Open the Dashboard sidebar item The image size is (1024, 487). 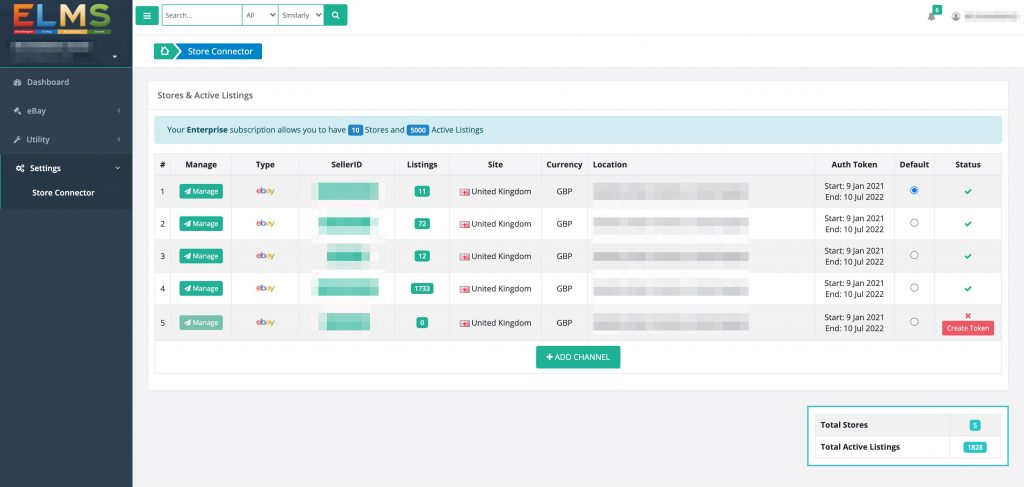coord(66,82)
